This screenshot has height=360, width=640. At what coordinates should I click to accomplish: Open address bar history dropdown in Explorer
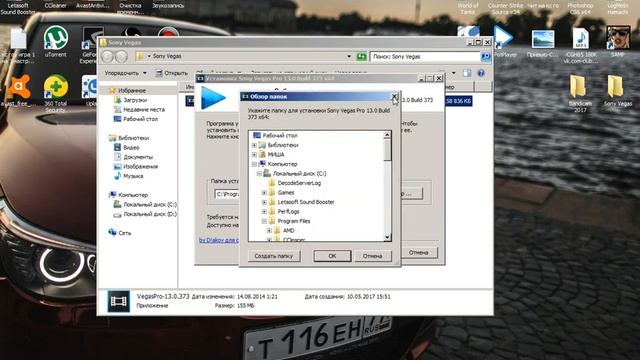click(349, 56)
